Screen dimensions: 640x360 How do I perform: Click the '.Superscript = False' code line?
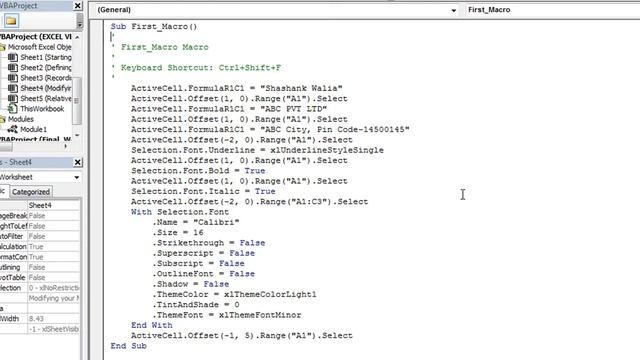(203, 253)
